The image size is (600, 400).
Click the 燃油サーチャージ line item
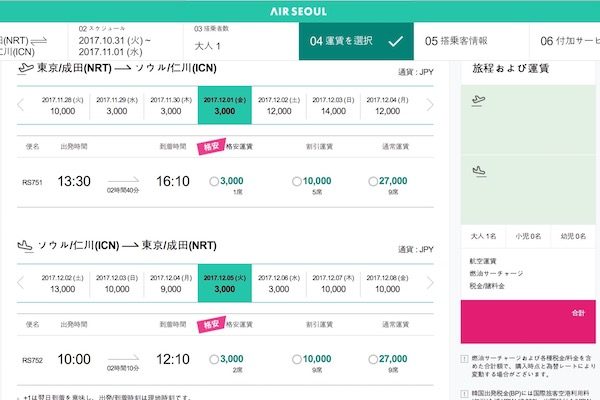[496, 274]
